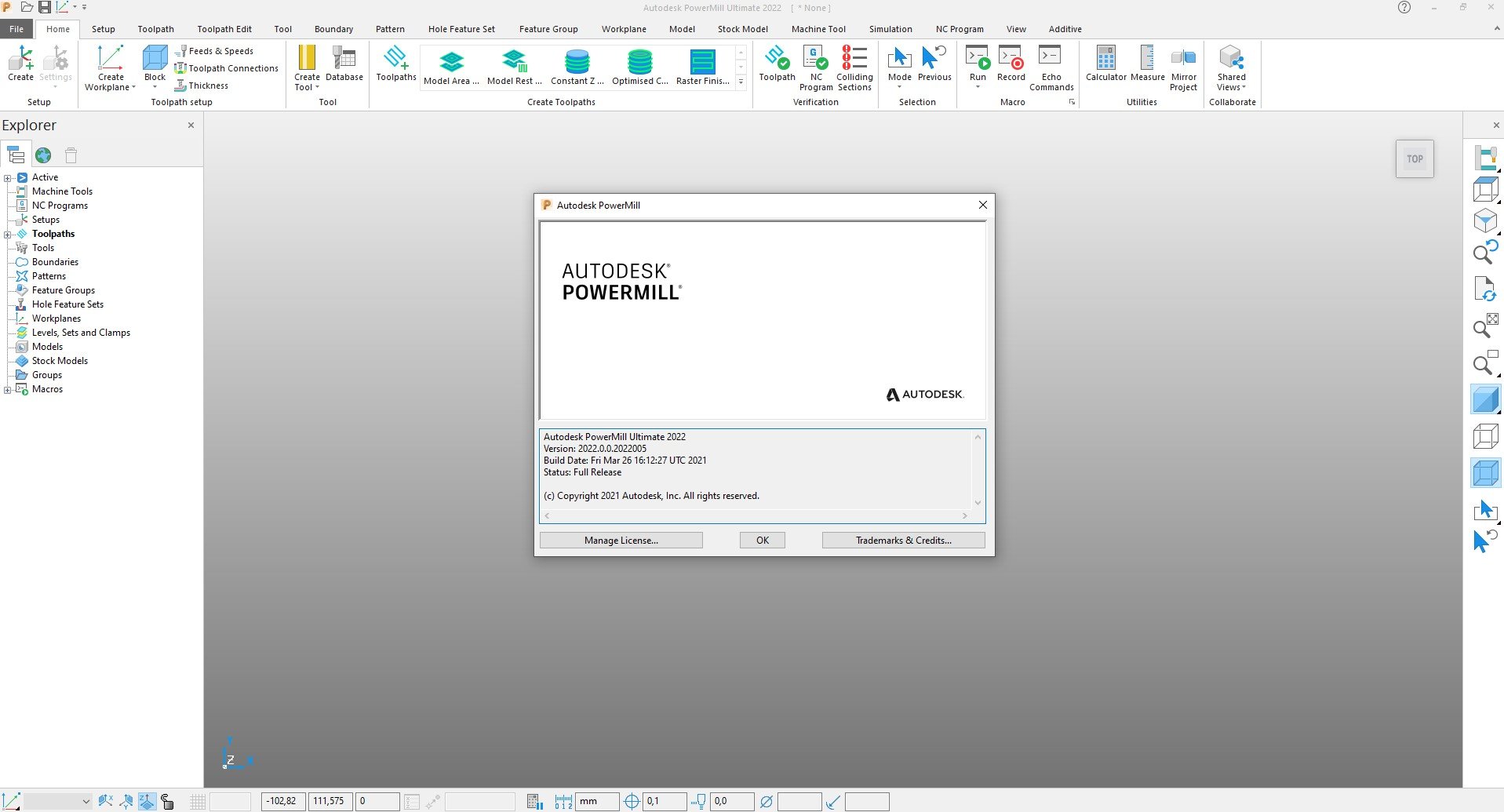The image size is (1504, 812).
Task: Open the Stock Model tab
Action: [x=742, y=29]
